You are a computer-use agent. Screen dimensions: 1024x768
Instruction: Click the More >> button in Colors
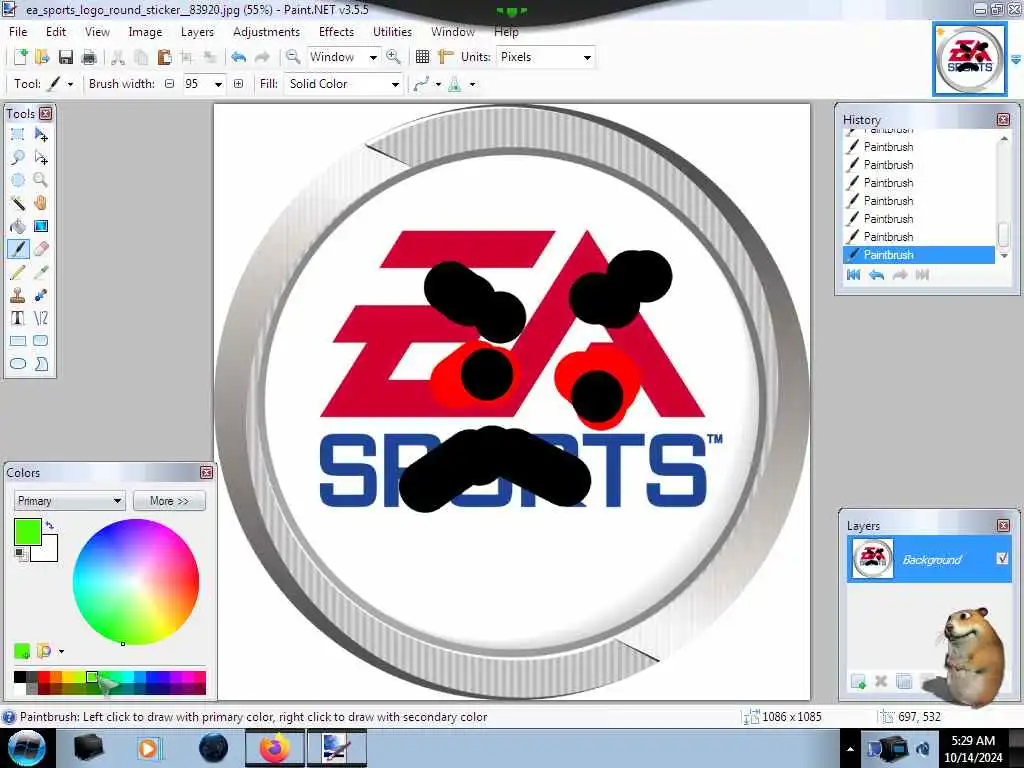(x=169, y=501)
